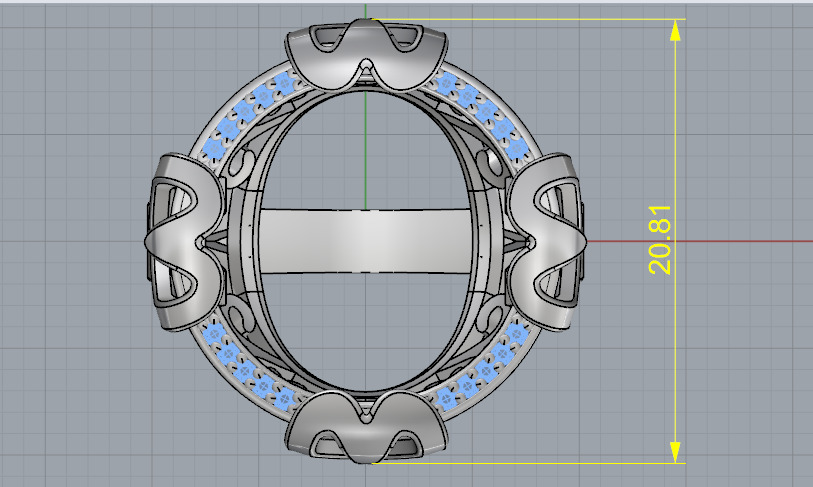Select the 20.81 dimension text

660,240
